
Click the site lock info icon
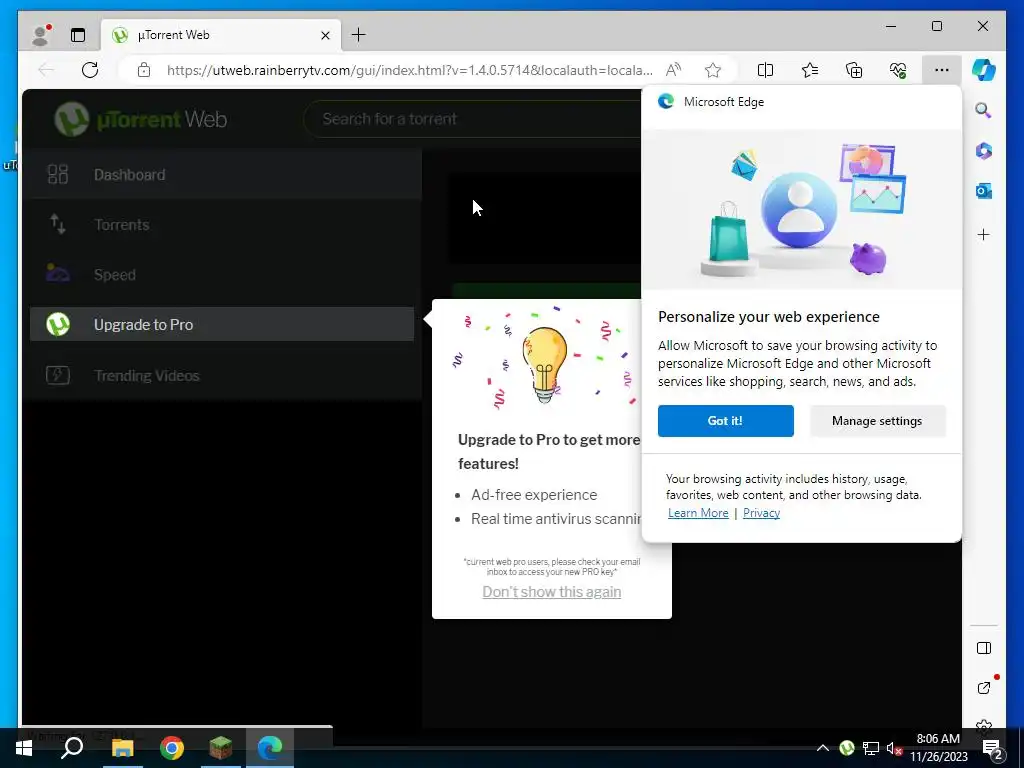point(144,70)
